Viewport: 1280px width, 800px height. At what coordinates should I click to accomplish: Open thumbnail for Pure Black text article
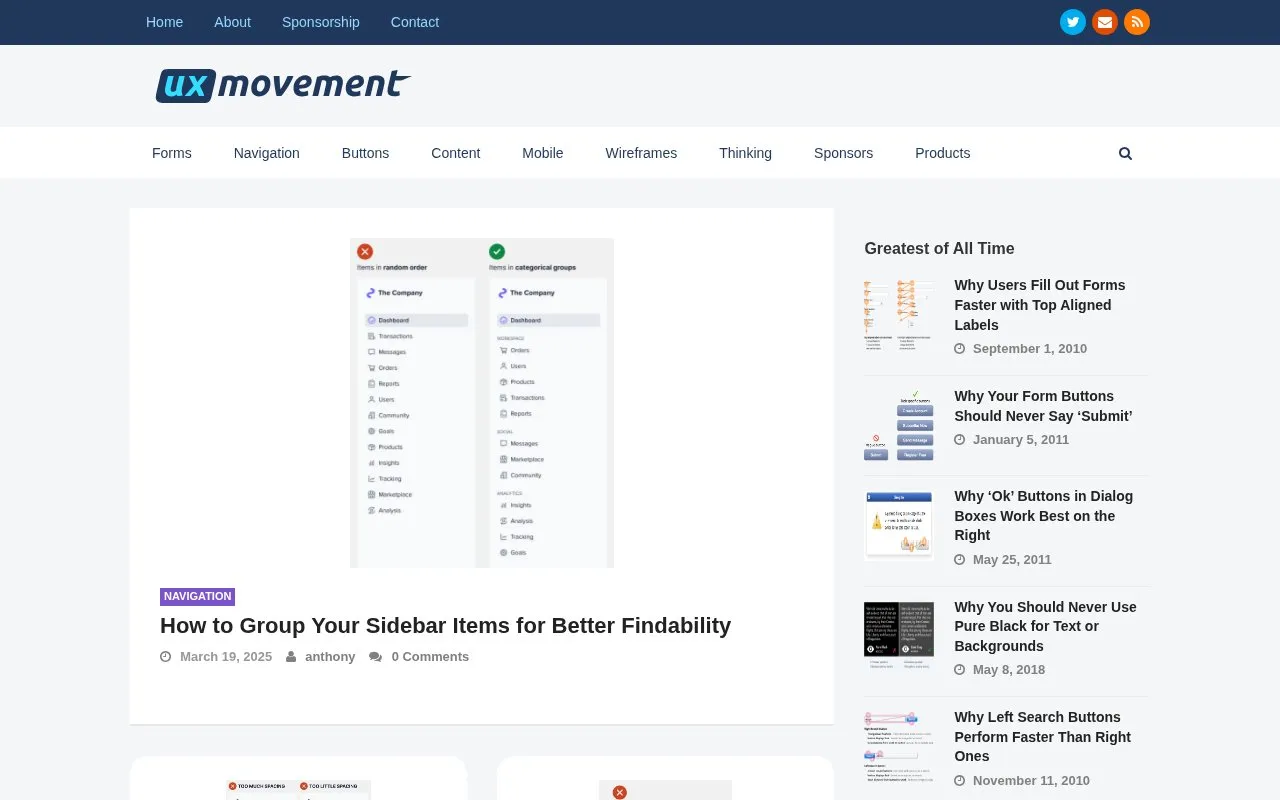[899, 636]
